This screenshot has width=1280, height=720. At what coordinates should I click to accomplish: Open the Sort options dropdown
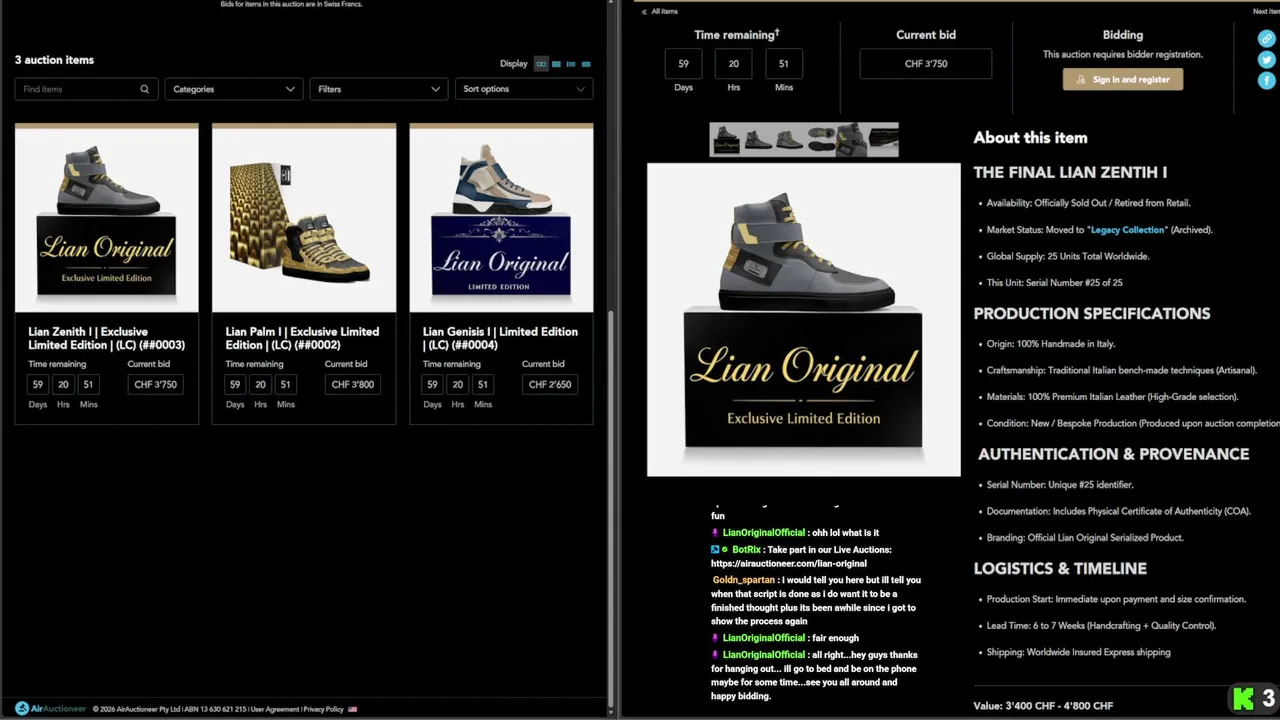pyautogui.click(x=524, y=89)
